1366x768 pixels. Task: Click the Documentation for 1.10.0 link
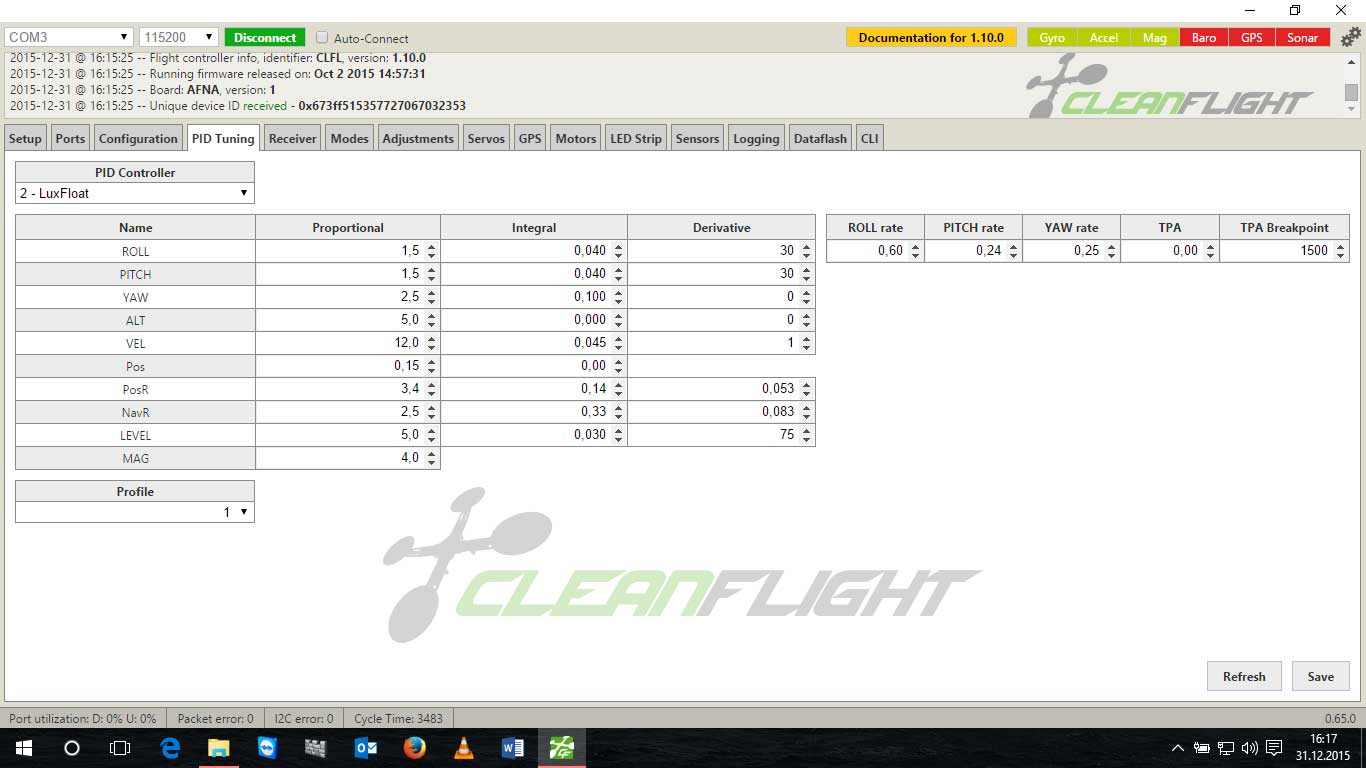click(930, 37)
